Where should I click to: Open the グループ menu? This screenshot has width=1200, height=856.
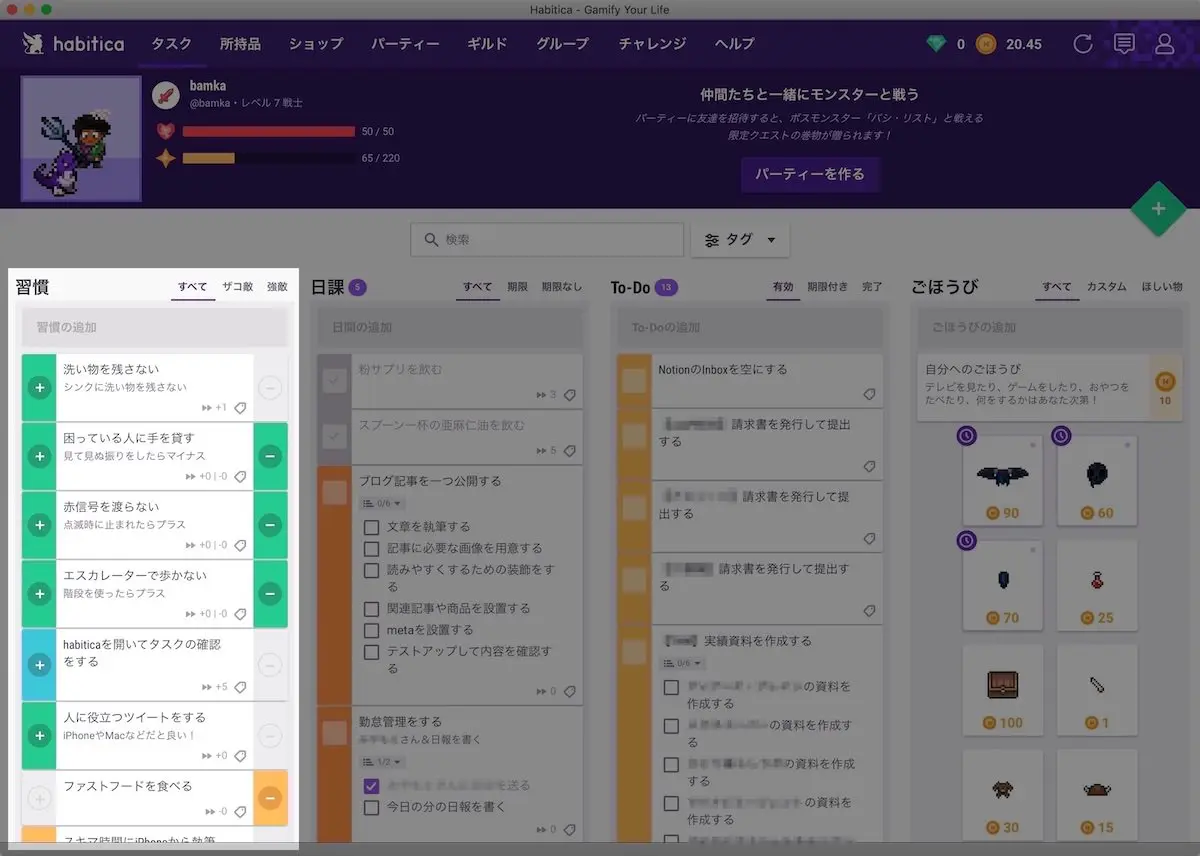point(563,44)
